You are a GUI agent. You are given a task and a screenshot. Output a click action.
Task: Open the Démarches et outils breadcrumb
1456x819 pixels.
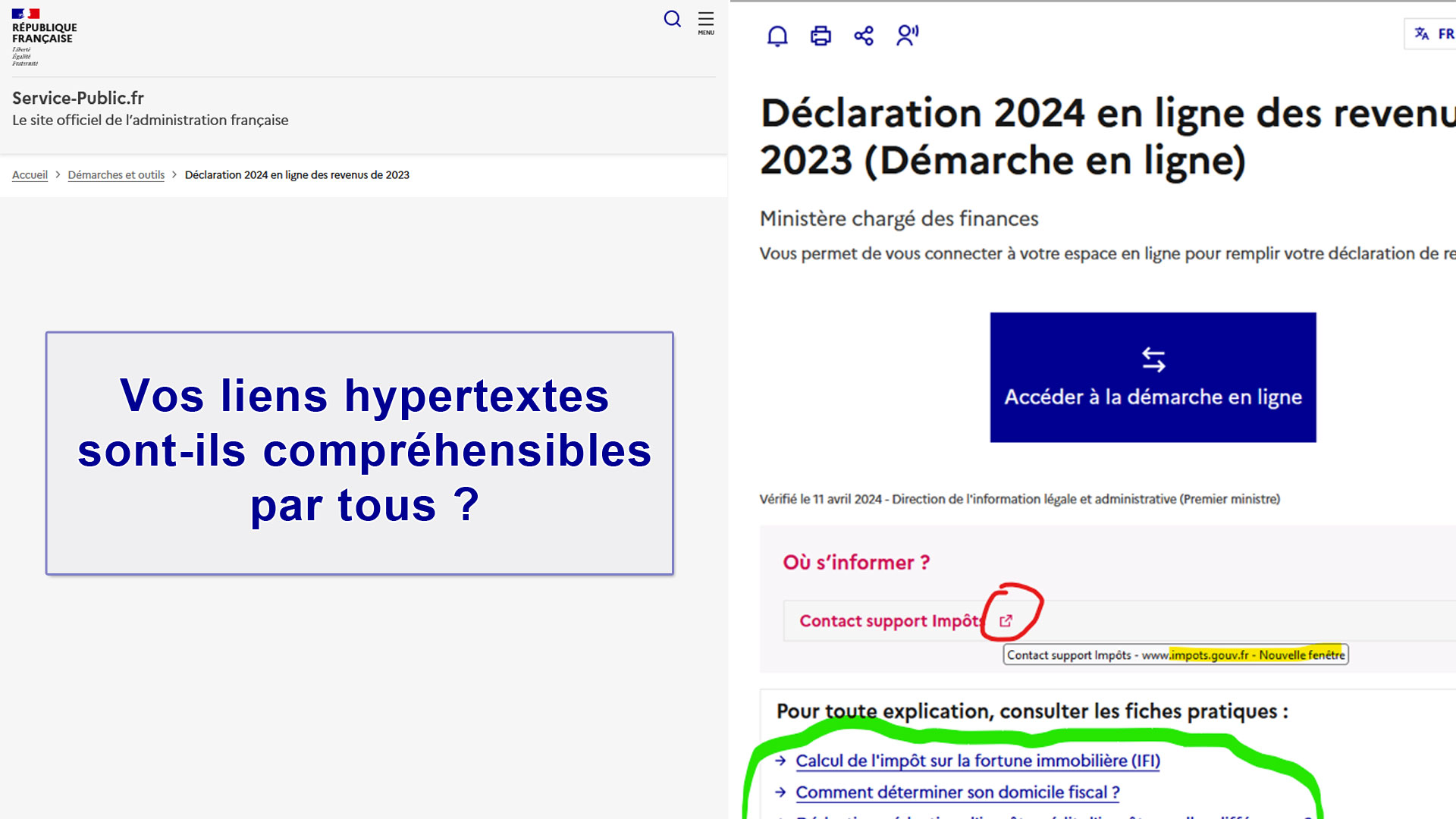click(x=116, y=175)
